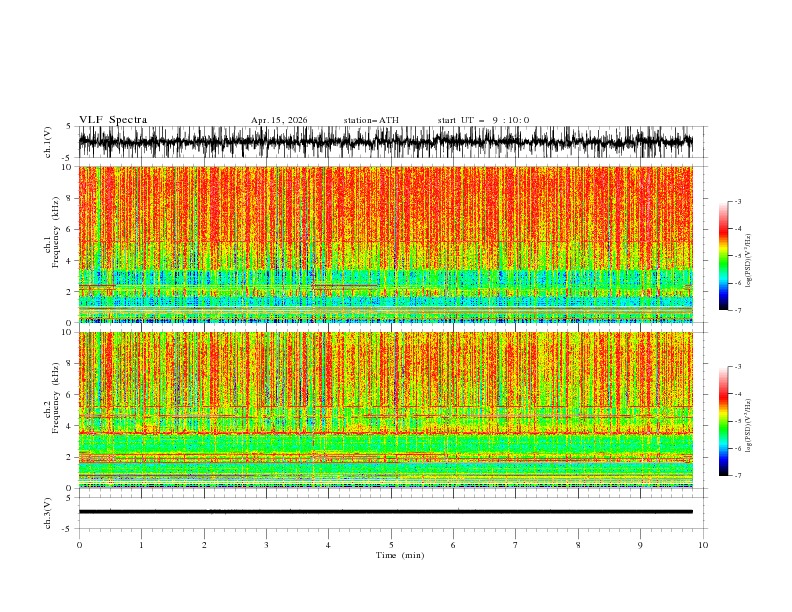Viewport: 792px width, 612px height.
Task: Click the ch.1 PSD color bar
Action: (723, 255)
